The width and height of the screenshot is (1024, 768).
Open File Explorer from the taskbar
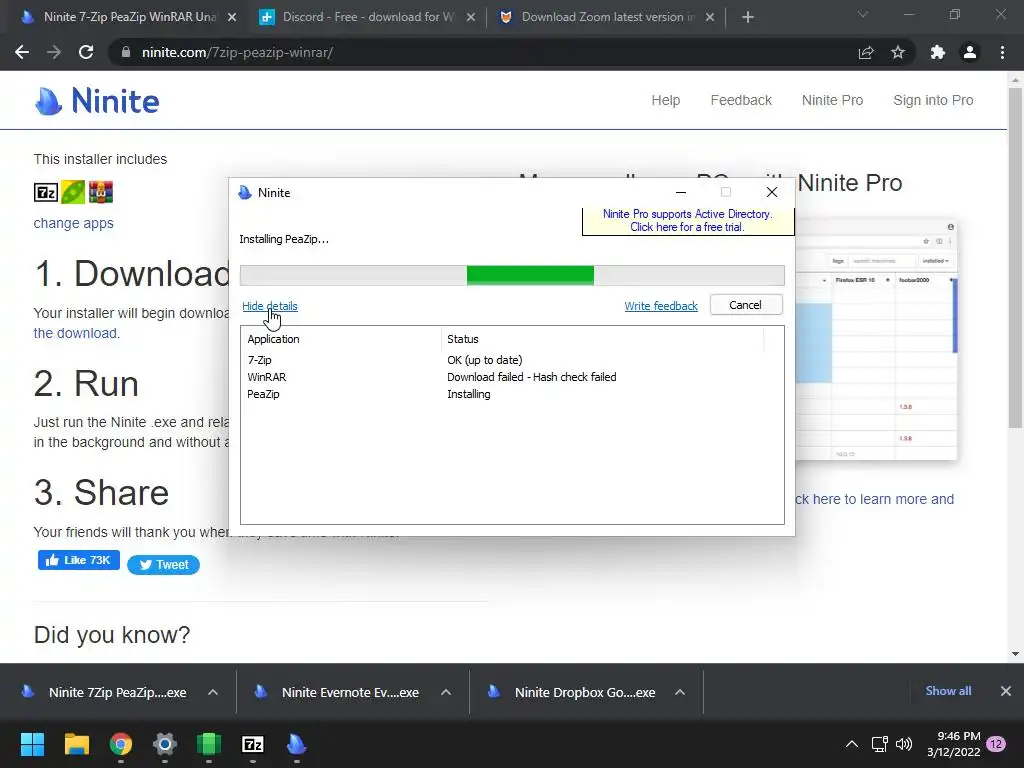(76, 744)
